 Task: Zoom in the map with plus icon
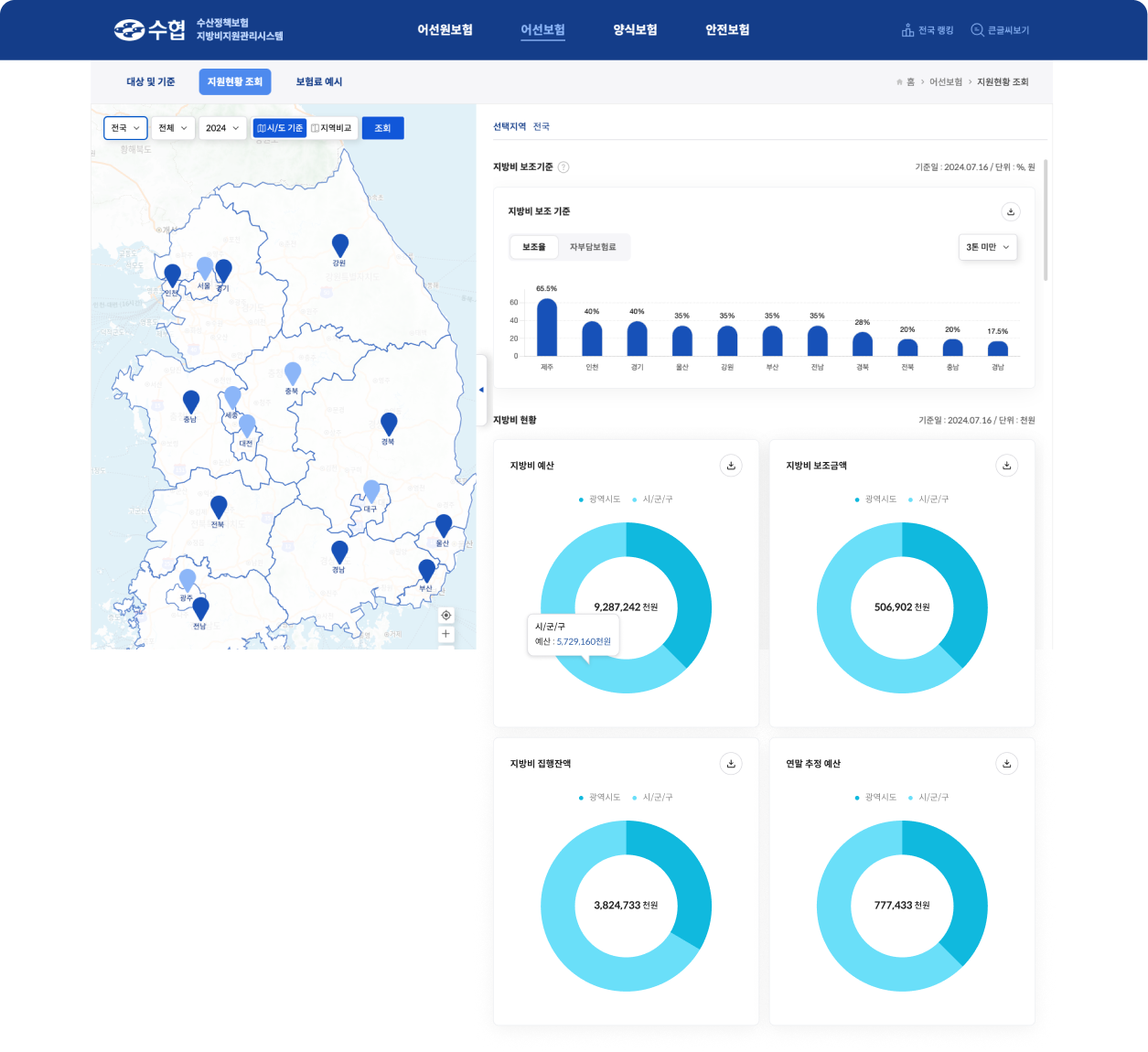click(x=445, y=634)
